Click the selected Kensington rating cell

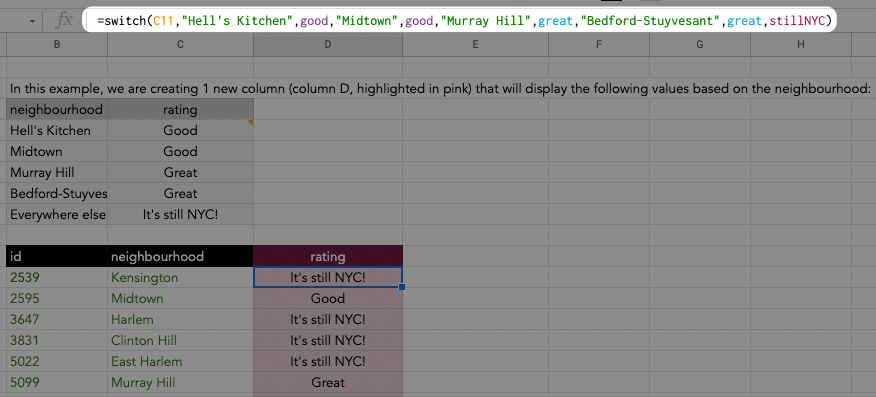[327, 278]
